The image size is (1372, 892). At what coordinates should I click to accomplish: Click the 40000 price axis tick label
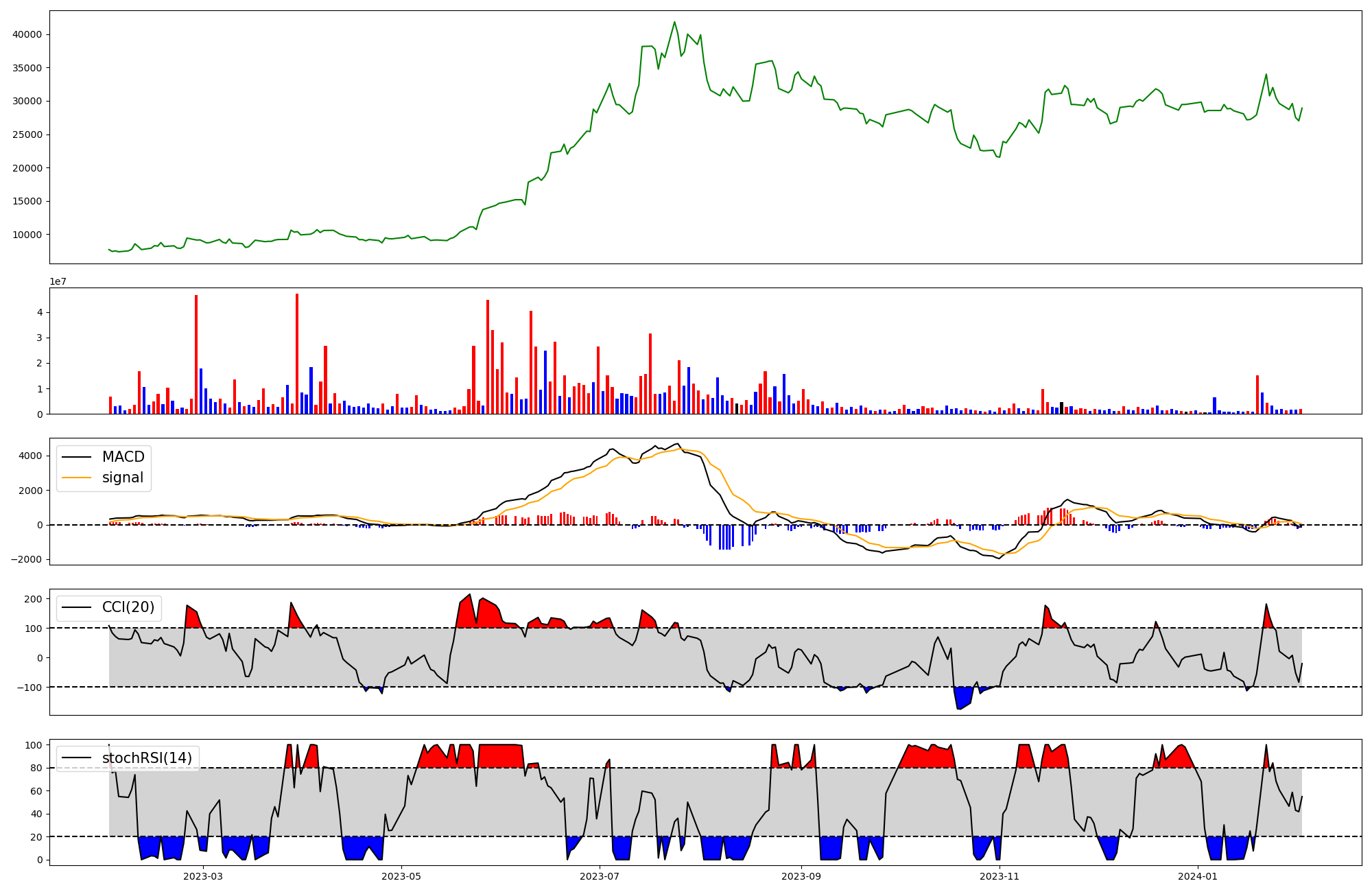(x=28, y=35)
